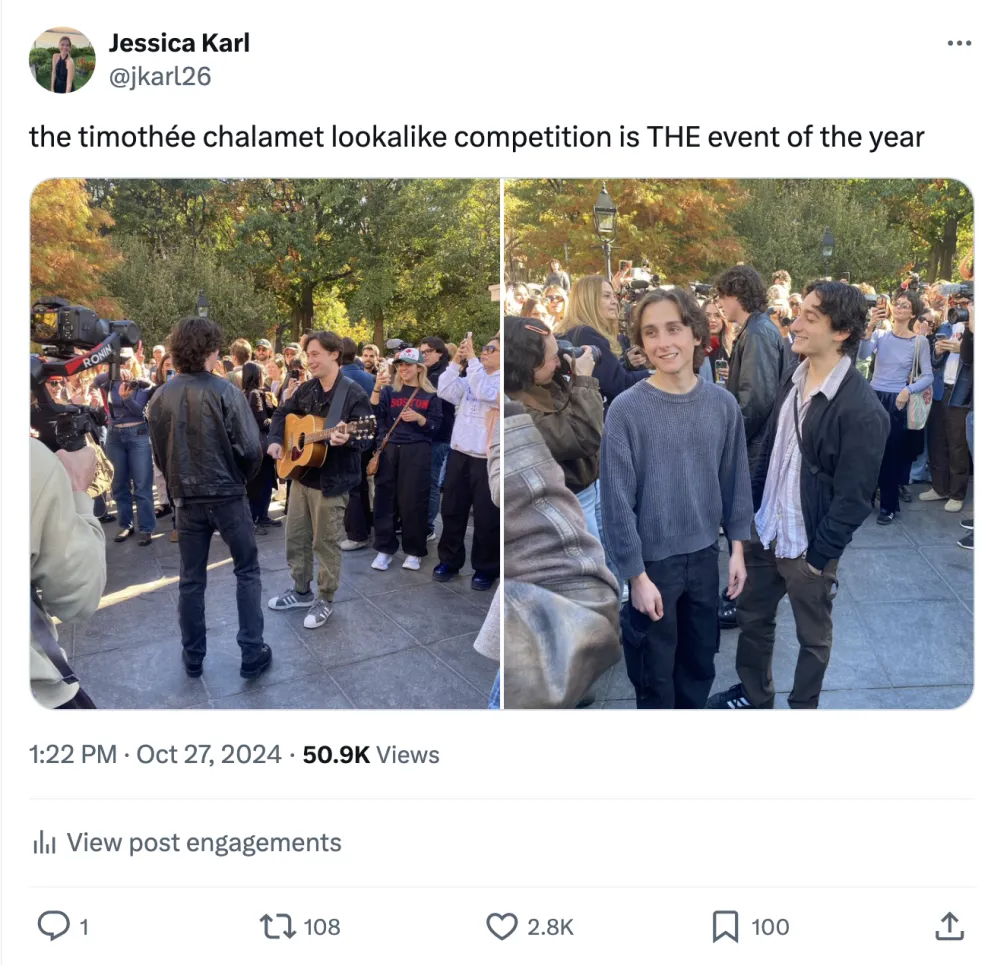Click the reply speech bubble icon
This screenshot has height=965, width=1000.
point(54,925)
